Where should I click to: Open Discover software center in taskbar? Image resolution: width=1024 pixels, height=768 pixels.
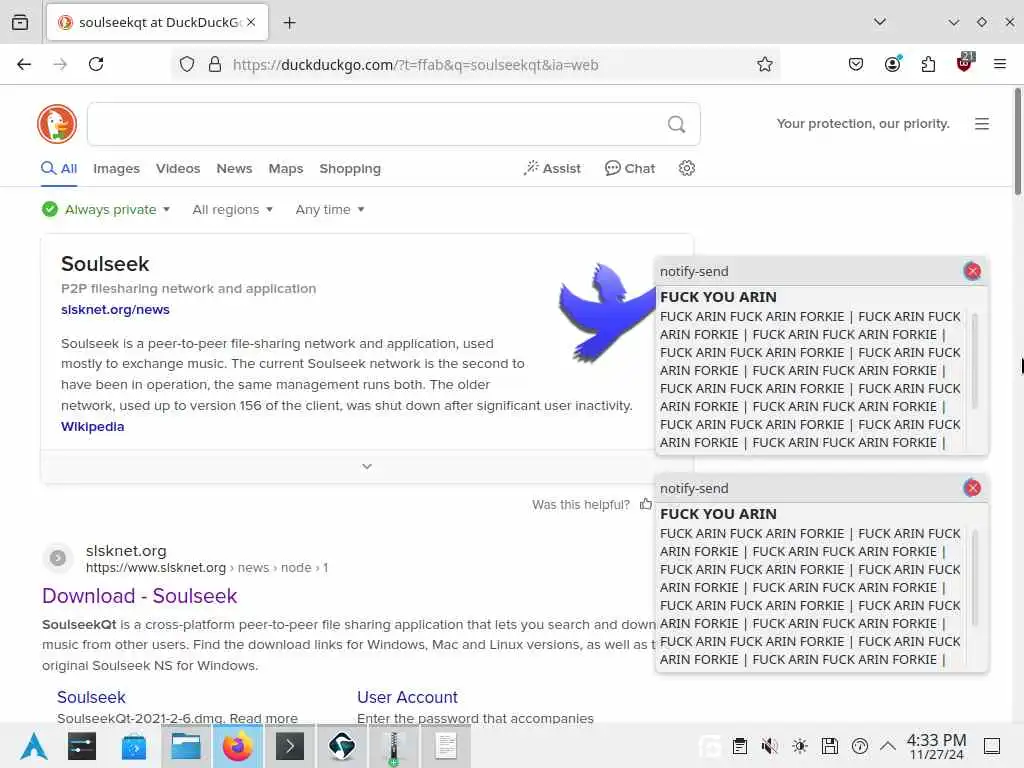[x=134, y=746]
